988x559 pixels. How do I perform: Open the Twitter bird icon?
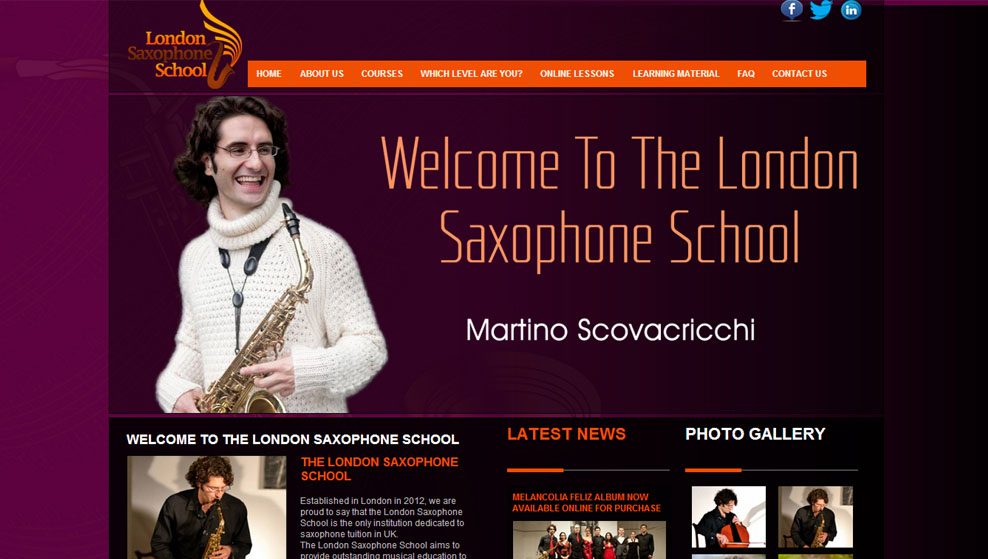point(821,10)
